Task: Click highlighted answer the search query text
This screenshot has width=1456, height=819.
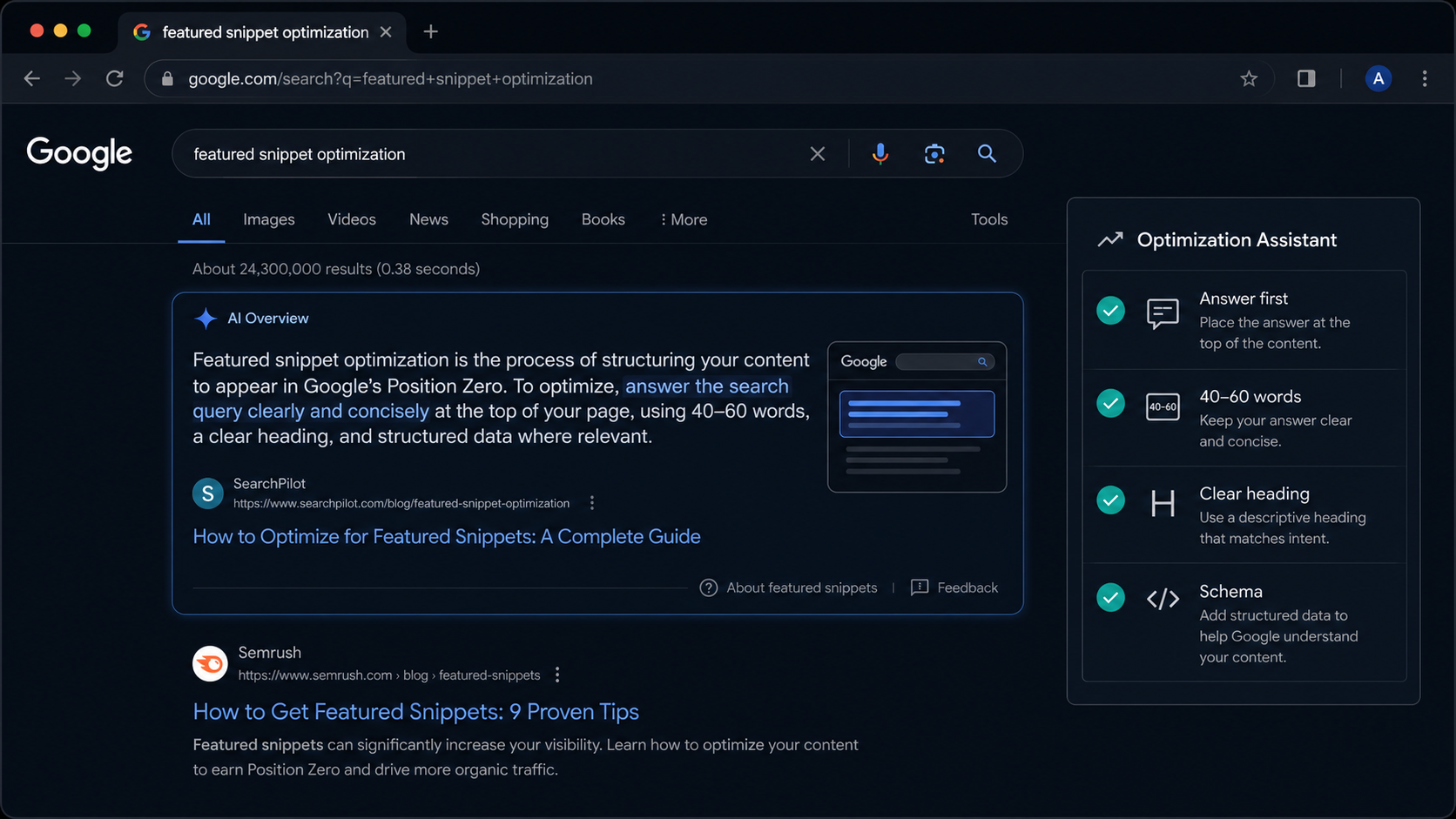Action: point(491,399)
